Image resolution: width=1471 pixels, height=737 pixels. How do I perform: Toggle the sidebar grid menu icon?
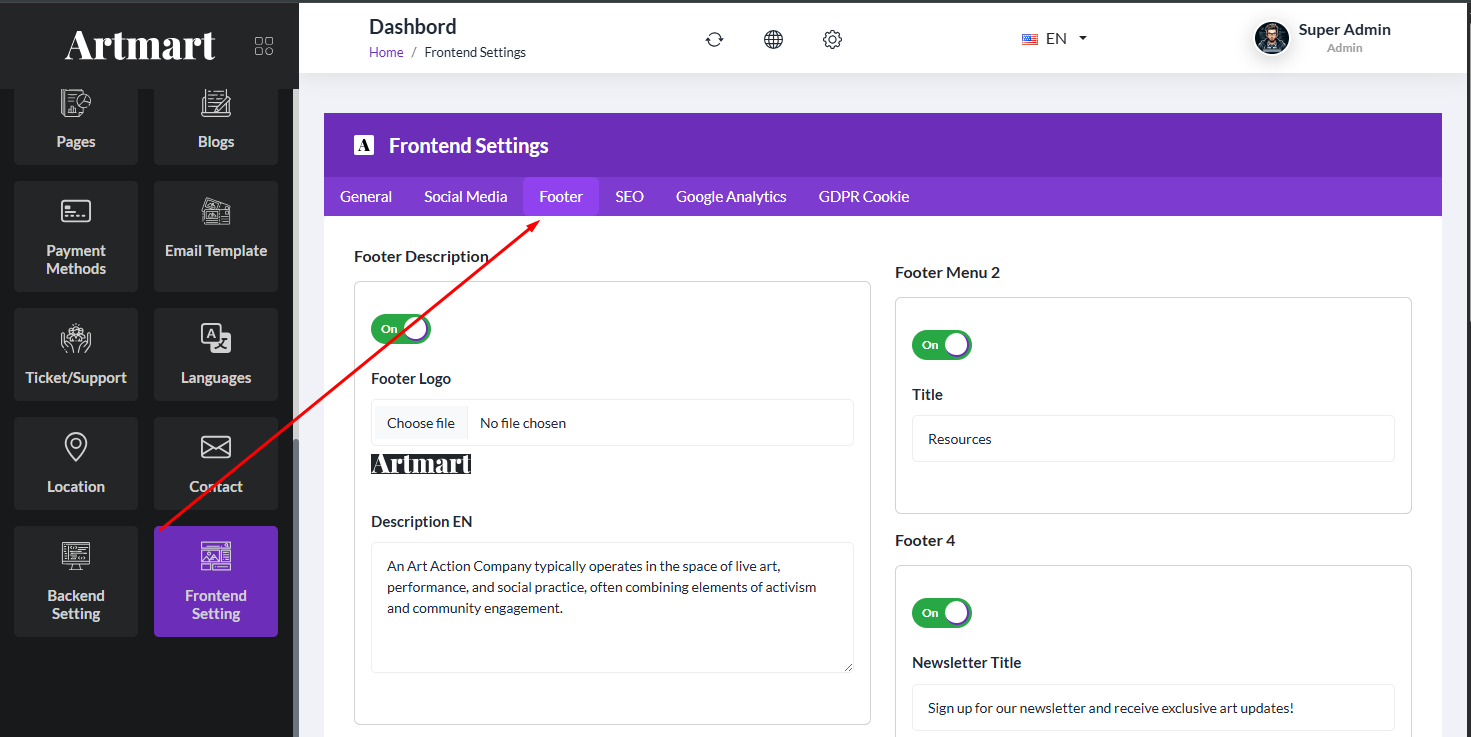pyautogui.click(x=264, y=45)
